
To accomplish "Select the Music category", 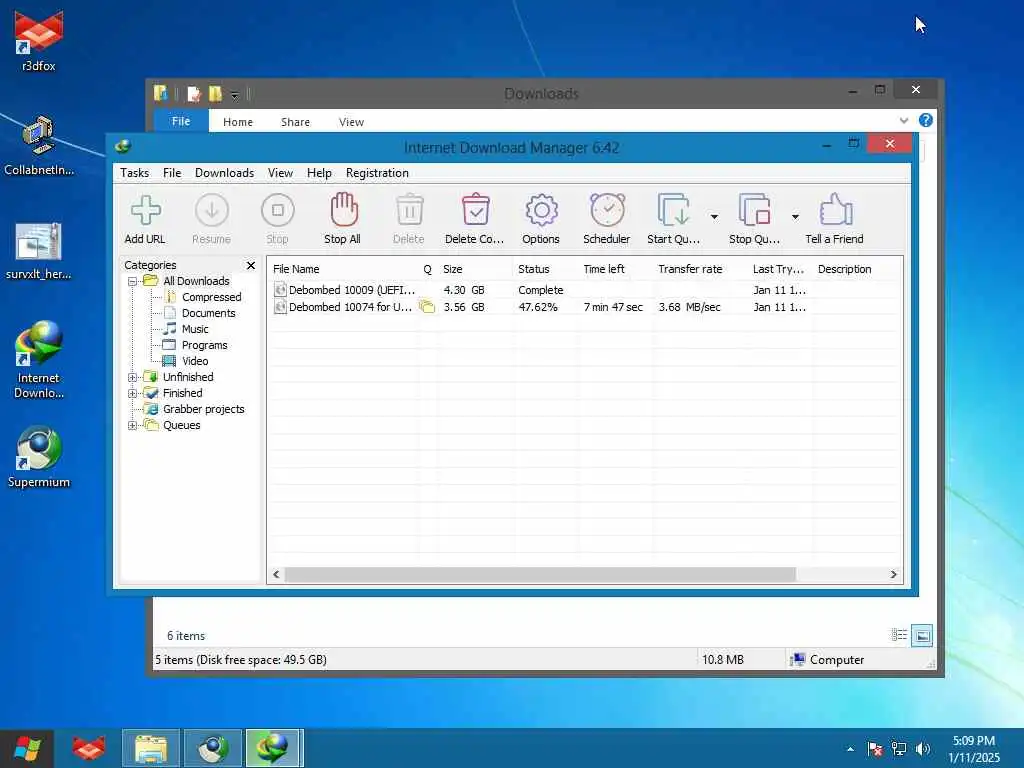I will click(x=195, y=329).
